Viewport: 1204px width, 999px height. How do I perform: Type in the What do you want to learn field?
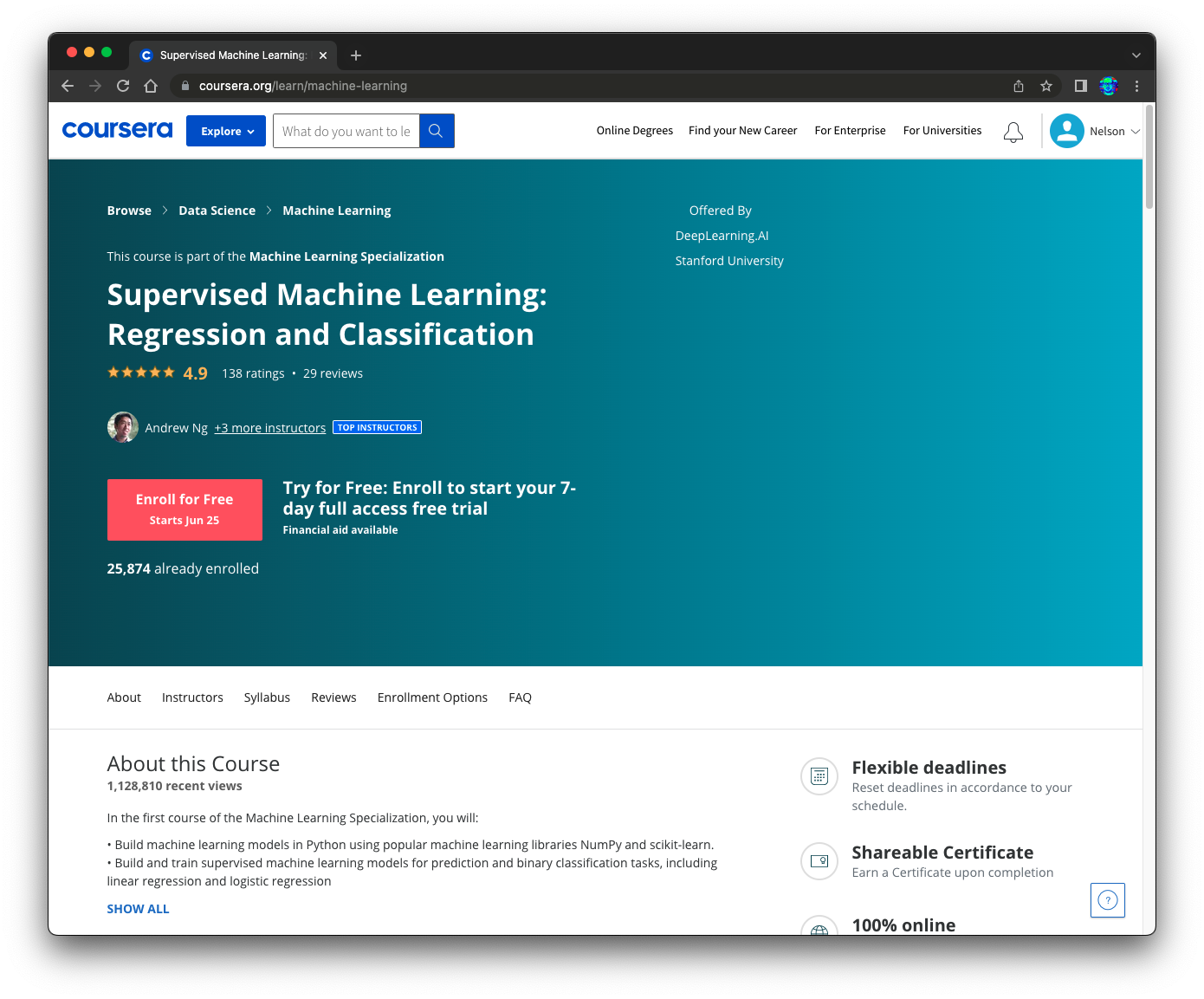tap(346, 130)
